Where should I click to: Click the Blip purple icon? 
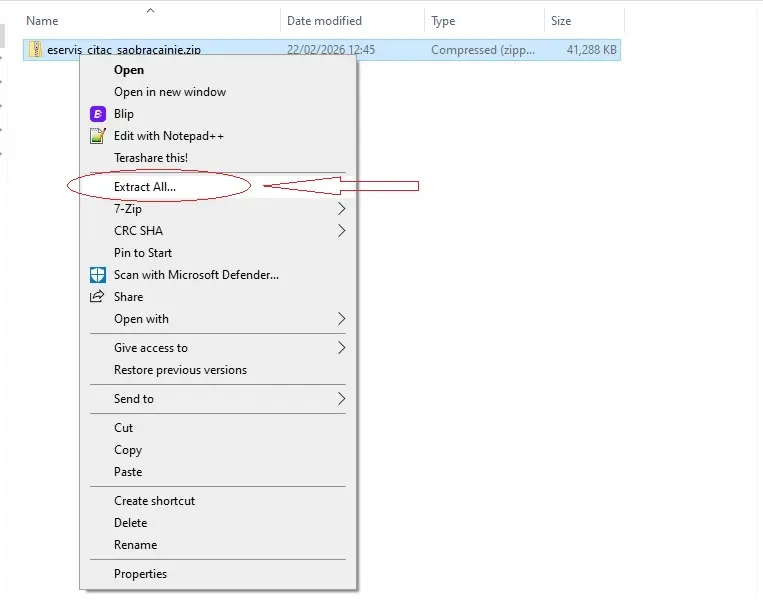[98, 114]
